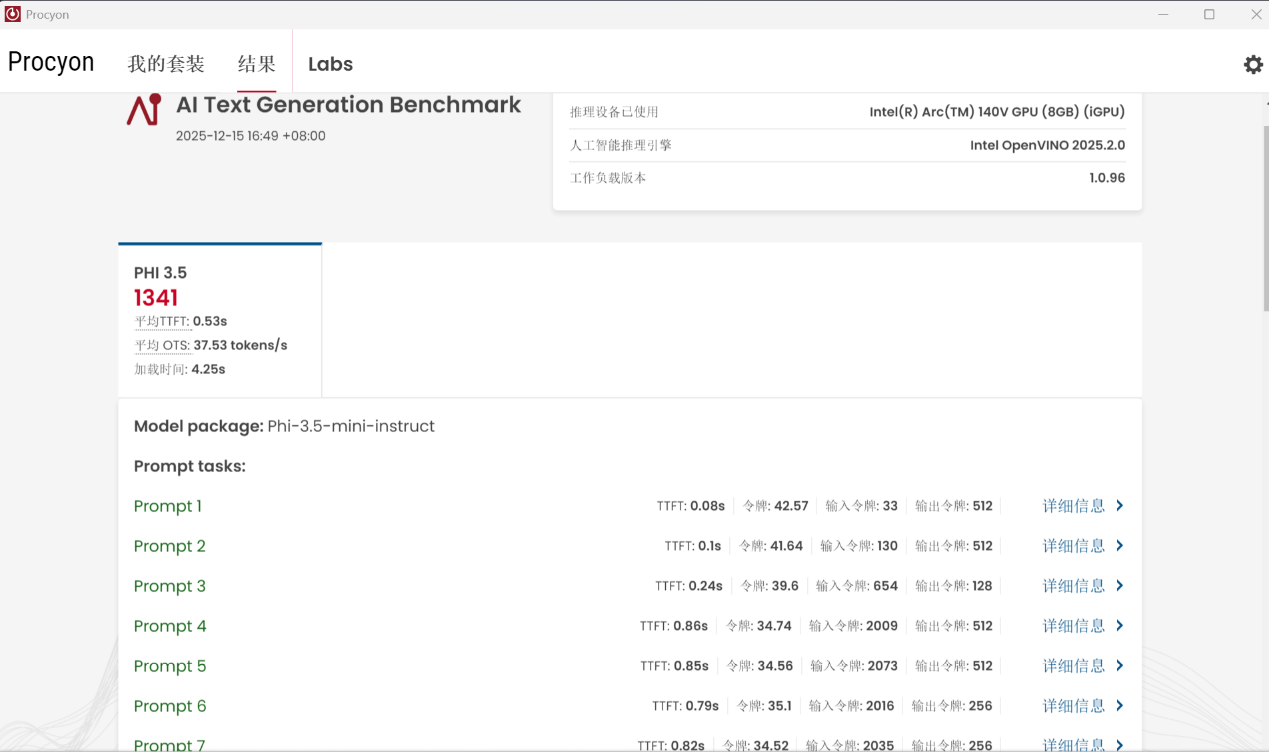Click the 平均 OTS label

[x=162, y=346]
